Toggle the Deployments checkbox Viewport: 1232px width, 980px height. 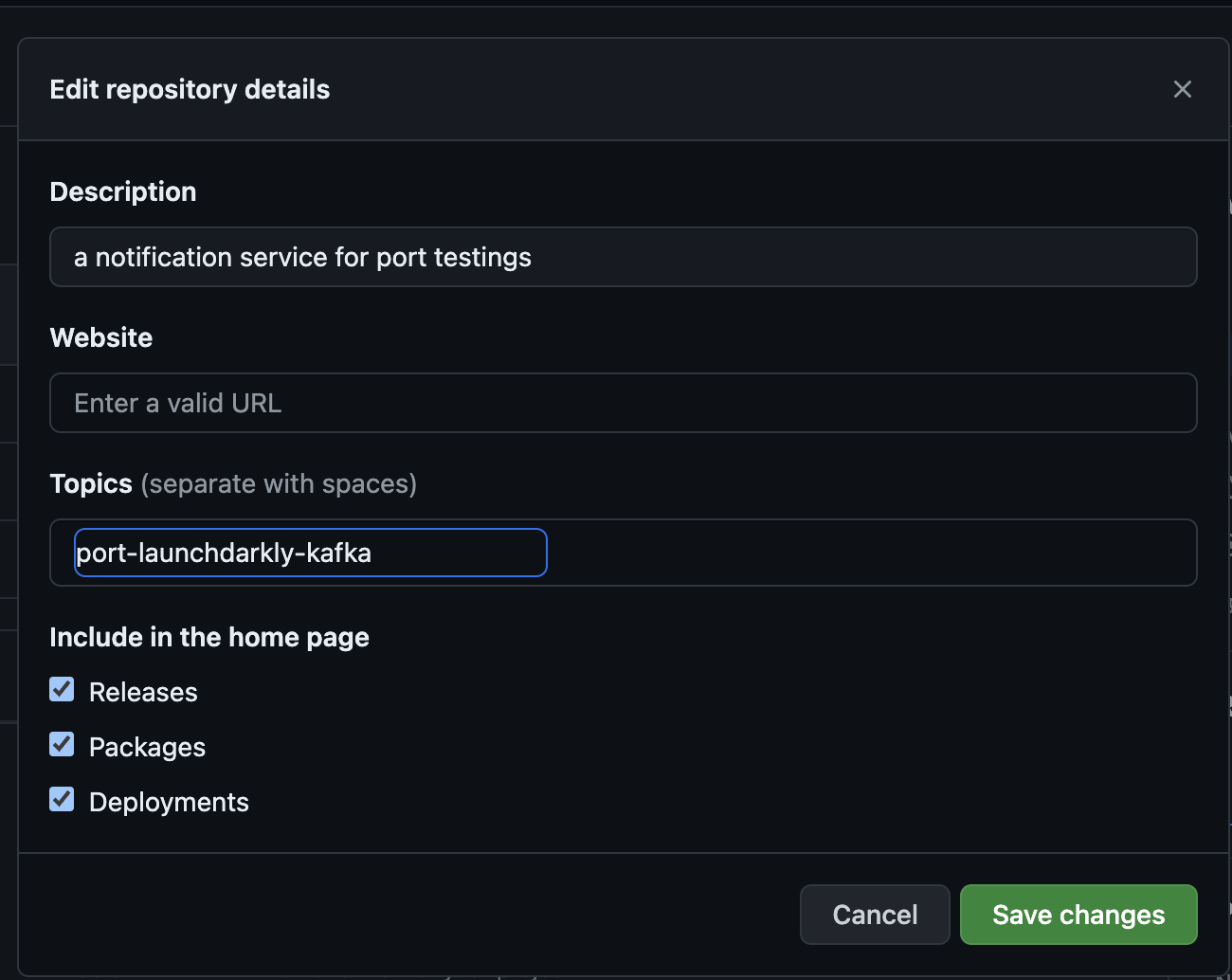62,800
